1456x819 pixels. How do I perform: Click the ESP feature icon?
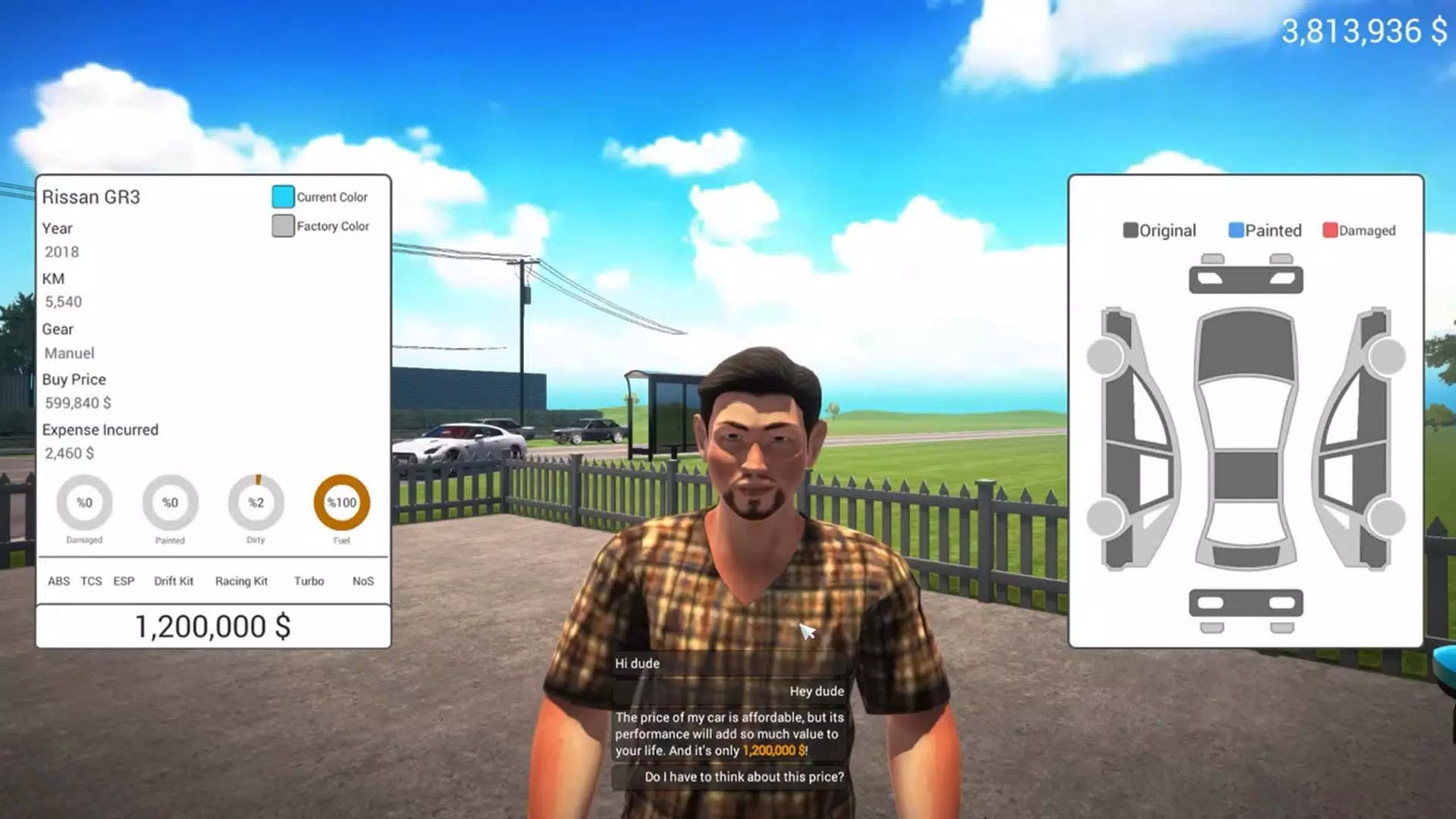click(123, 581)
